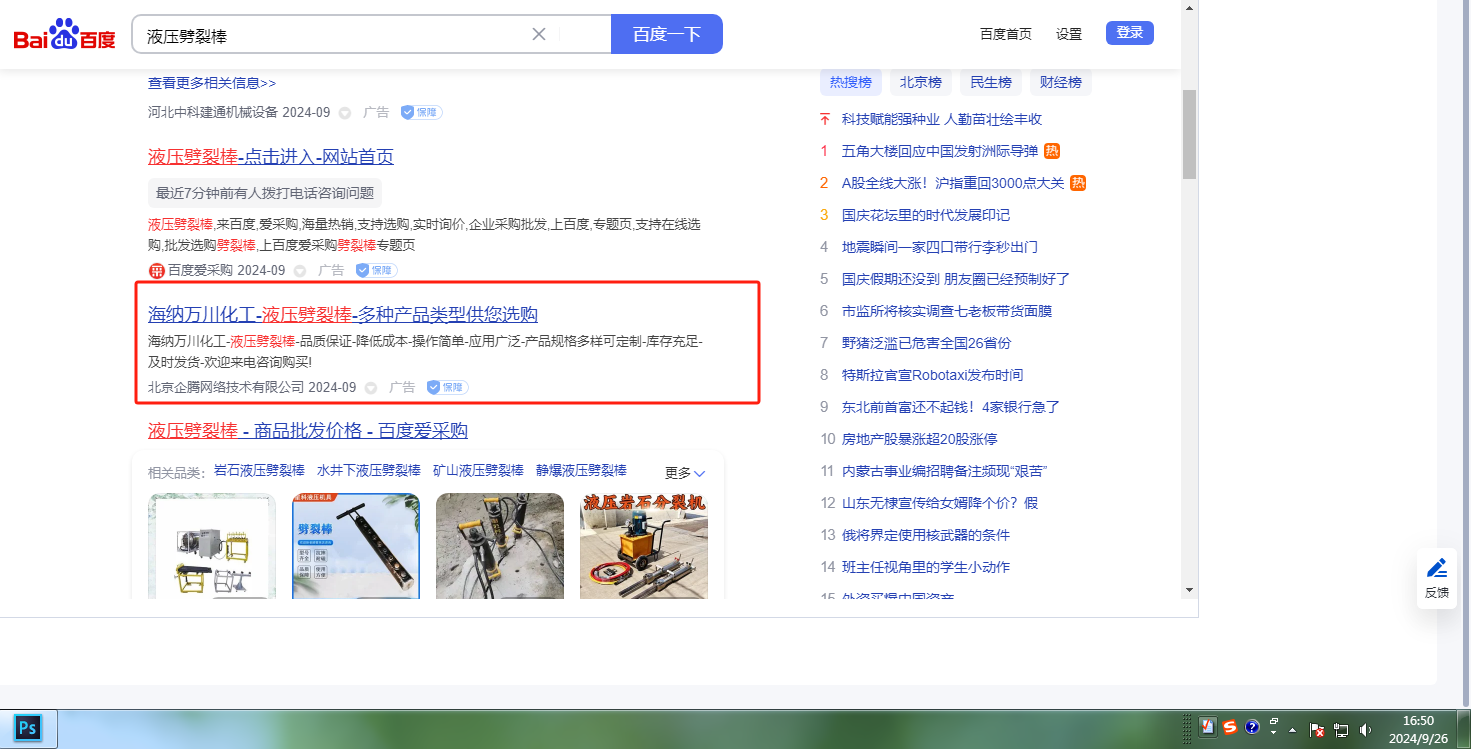This screenshot has width=1471, height=749.
Task: Expand the dropdown arrow beside 百度爱采购 2024-09
Action: point(301,271)
